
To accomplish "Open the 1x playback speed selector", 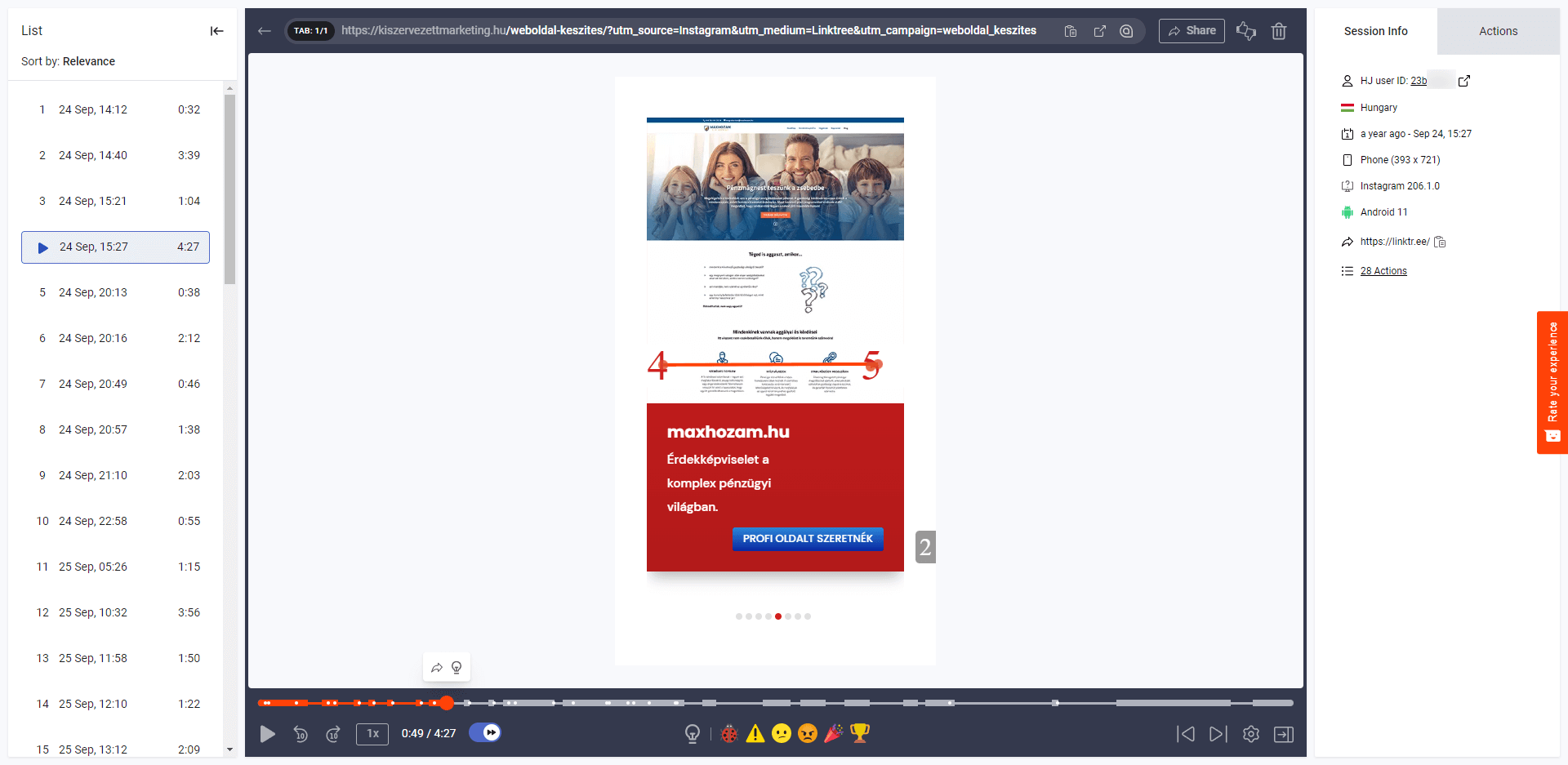I will [x=372, y=734].
